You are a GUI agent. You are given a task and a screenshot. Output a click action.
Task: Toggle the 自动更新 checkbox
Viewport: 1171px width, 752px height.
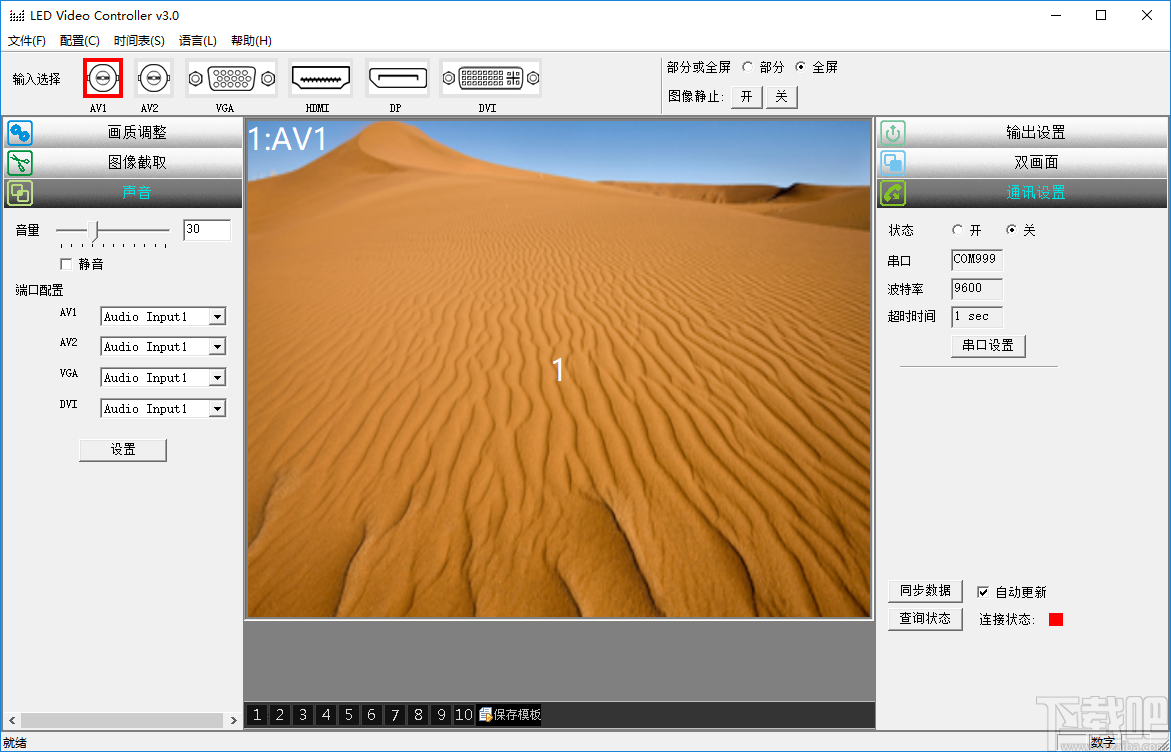983,592
